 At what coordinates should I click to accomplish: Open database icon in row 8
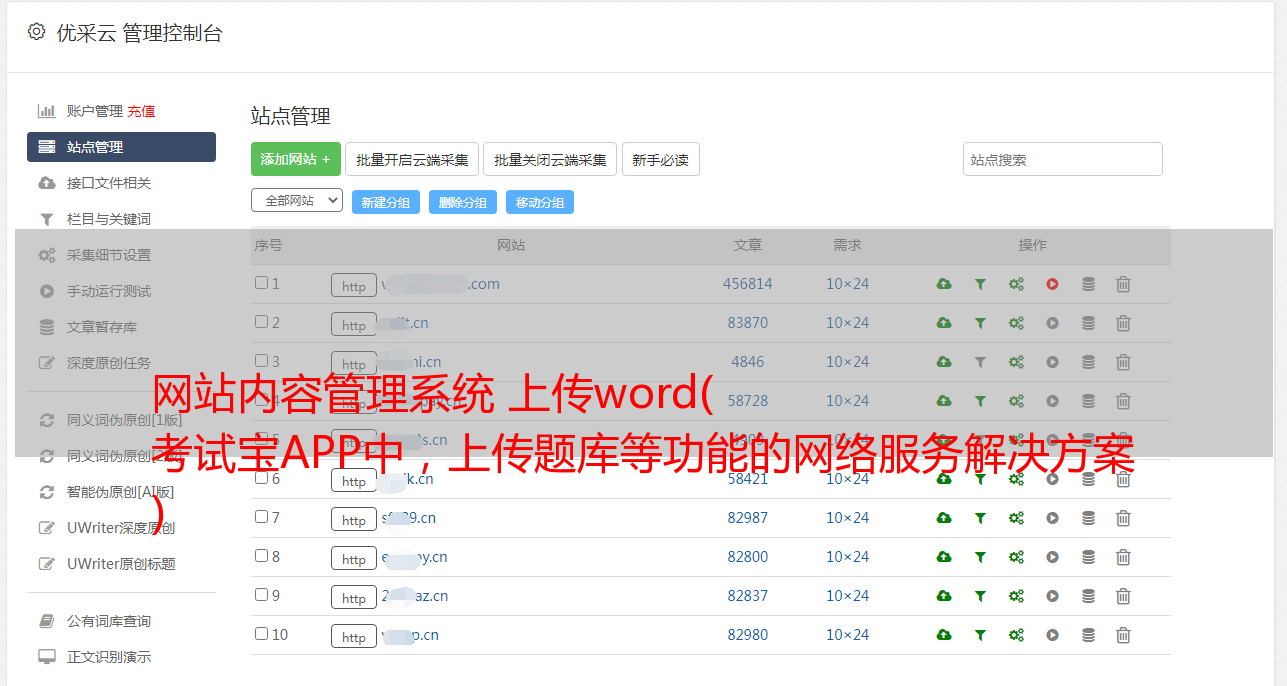(1088, 557)
